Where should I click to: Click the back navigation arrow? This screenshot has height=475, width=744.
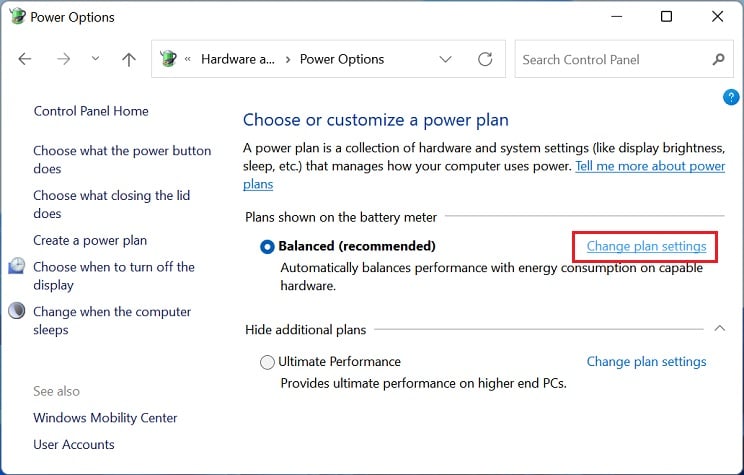25,59
